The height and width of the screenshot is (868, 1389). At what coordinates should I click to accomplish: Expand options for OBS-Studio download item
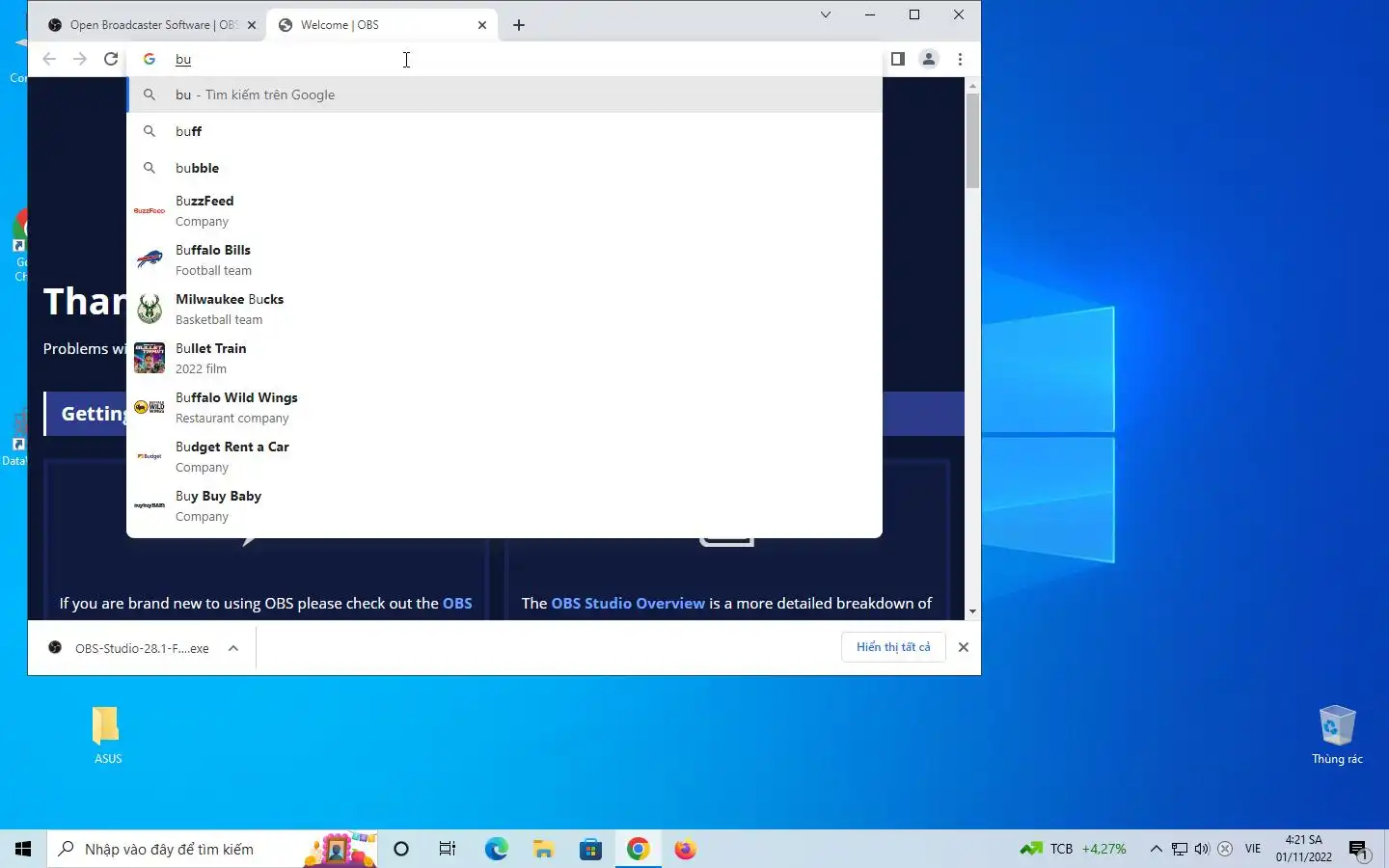(x=233, y=648)
